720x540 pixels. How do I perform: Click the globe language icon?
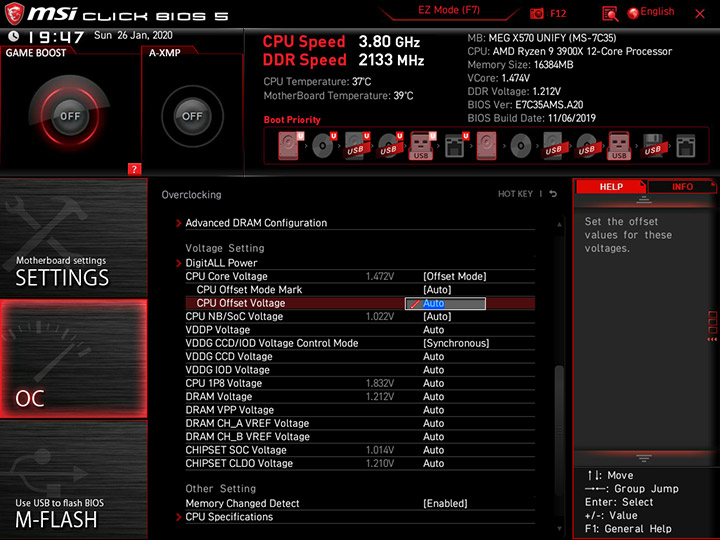(x=633, y=13)
